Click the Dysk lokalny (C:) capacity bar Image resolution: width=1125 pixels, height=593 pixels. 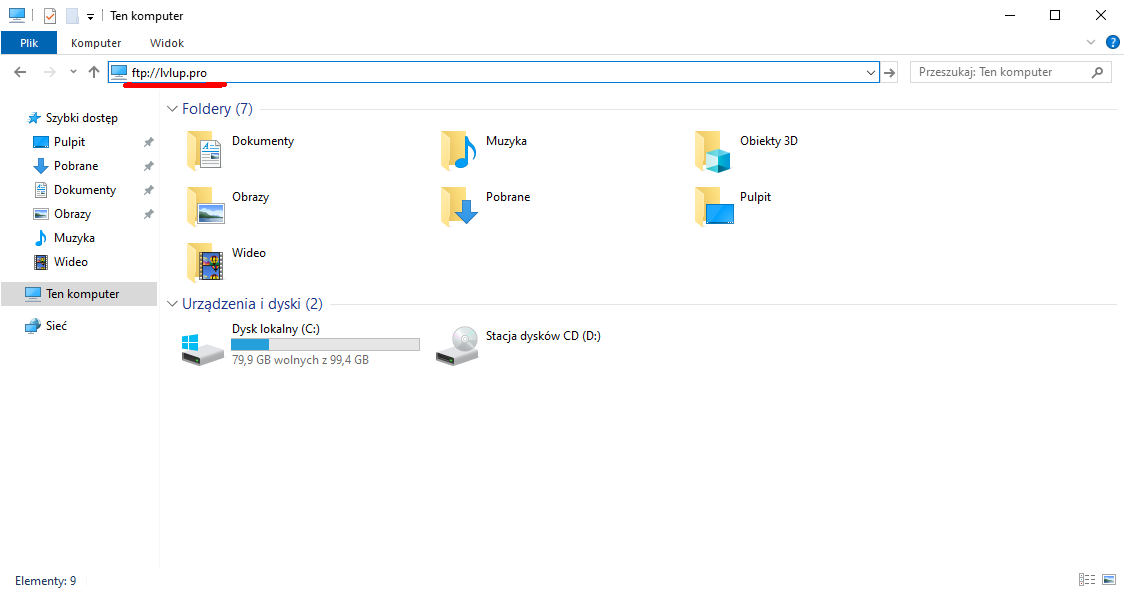(x=325, y=344)
